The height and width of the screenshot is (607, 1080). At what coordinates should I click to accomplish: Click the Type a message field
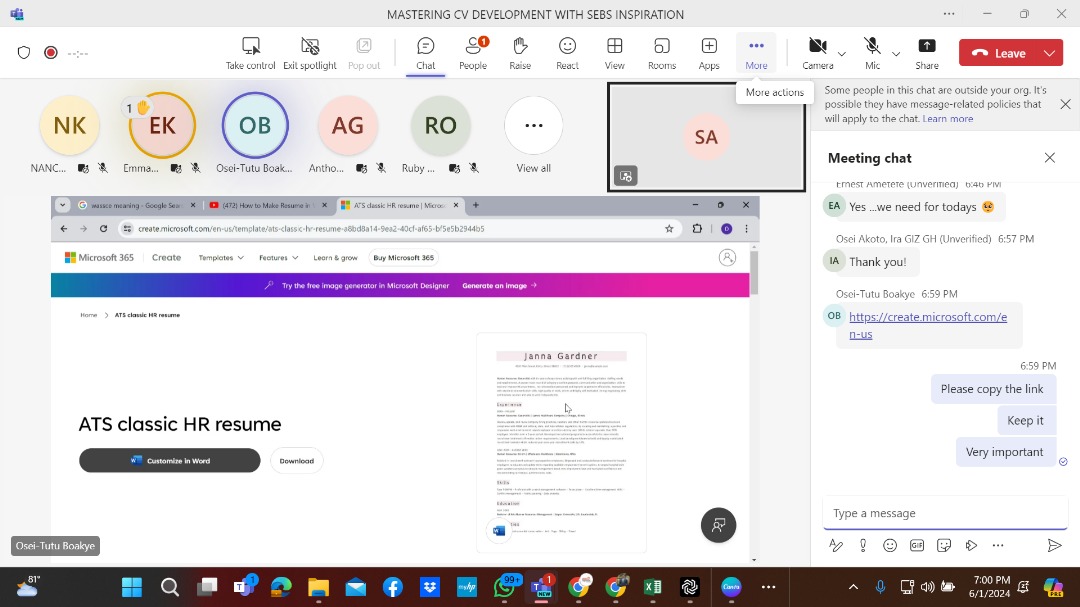coord(940,513)
